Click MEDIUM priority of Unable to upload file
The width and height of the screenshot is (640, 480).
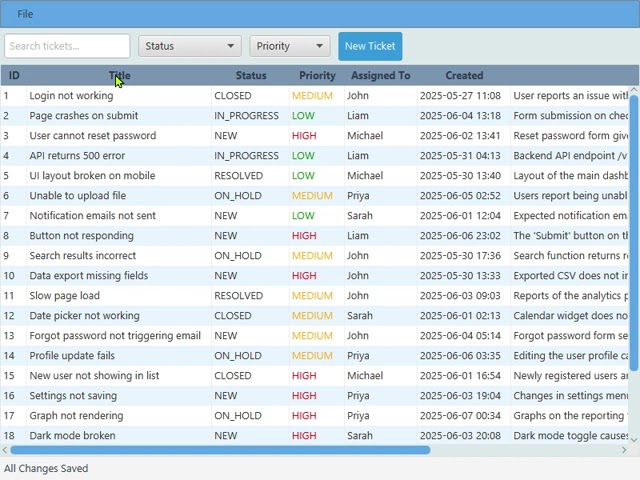click(x=312, y=196)
